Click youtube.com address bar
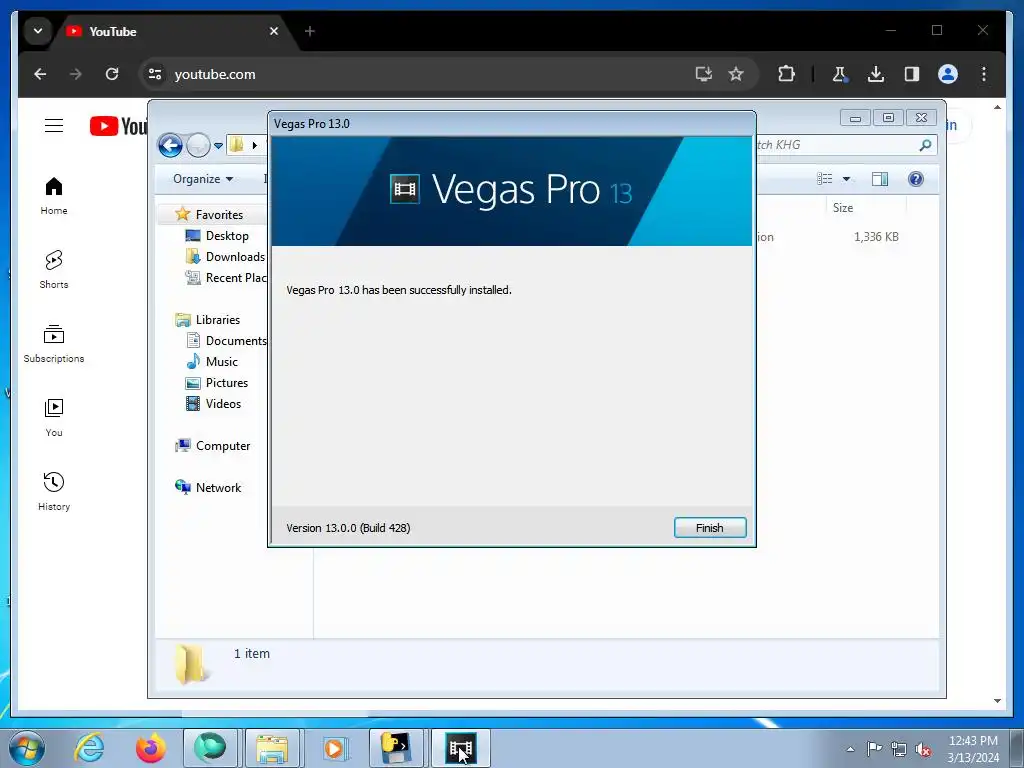Screen dimensions: 1024x768 coord(418,74)
